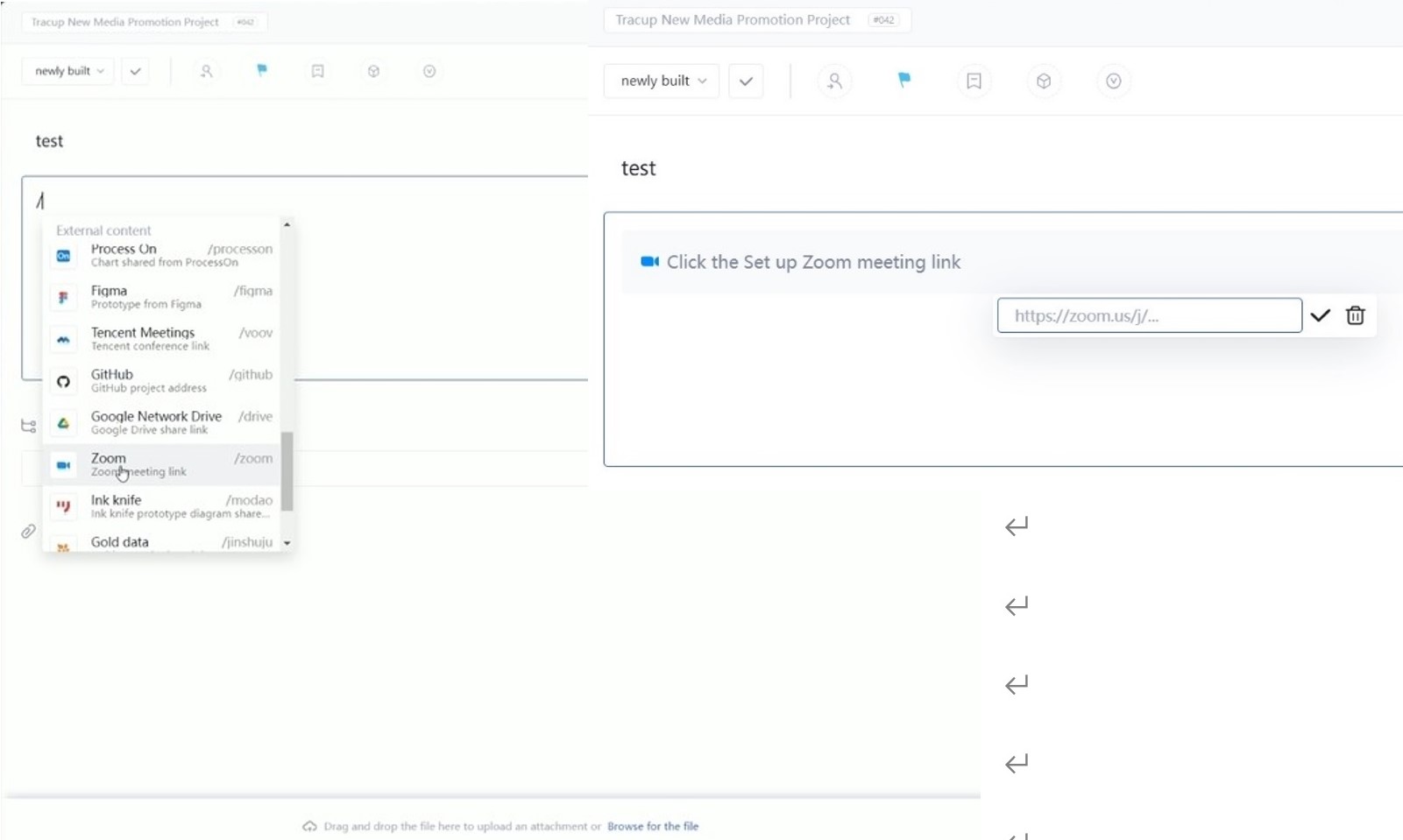Open Browse for the file link
This screenshot has width=1403, height=840.
[652, 826]
